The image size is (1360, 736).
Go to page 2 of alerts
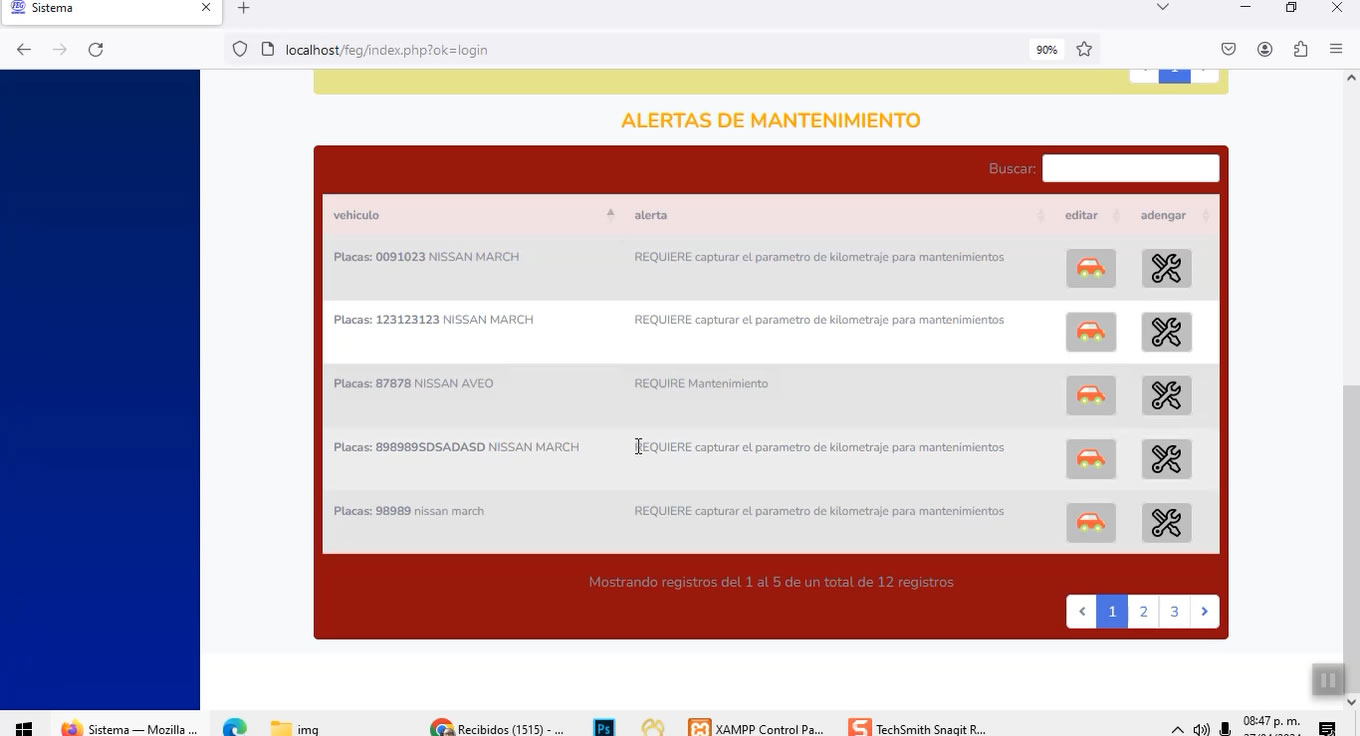coord(1143,612)
